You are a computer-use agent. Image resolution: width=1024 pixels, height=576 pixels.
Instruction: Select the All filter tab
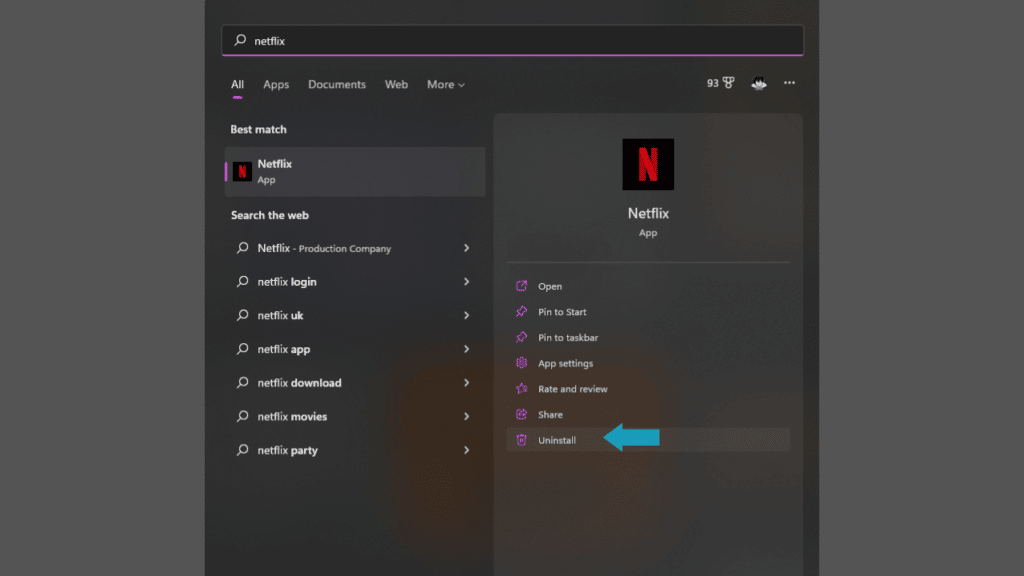point(237,84)
